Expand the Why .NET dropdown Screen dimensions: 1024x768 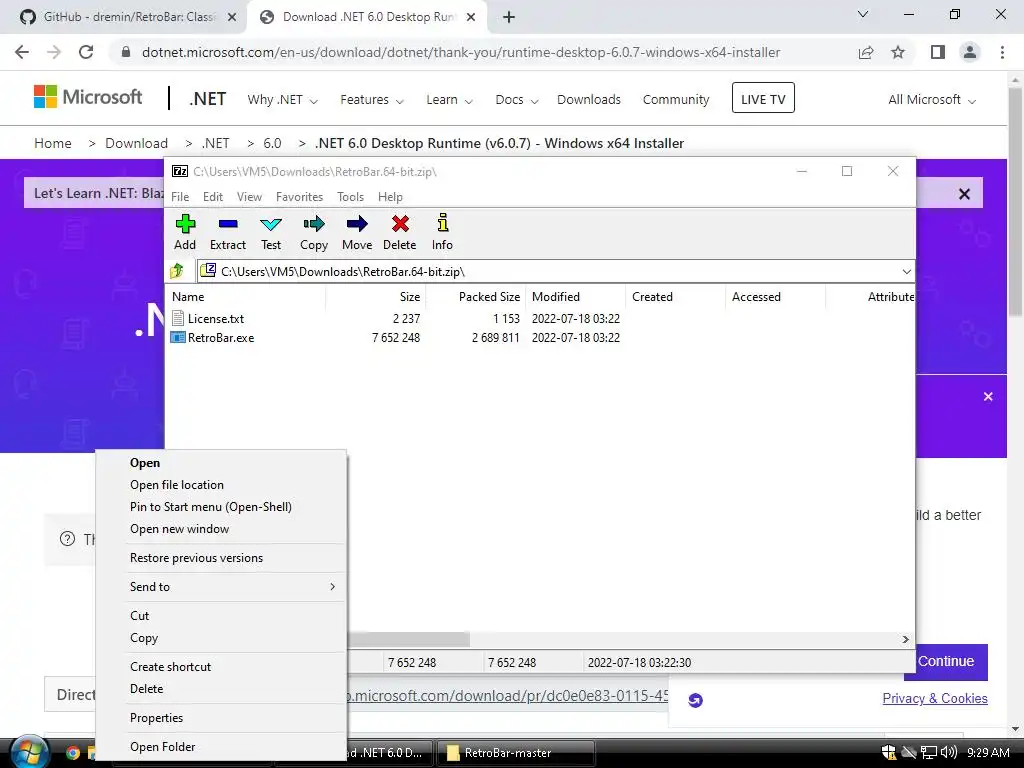[x=282, y=100]
